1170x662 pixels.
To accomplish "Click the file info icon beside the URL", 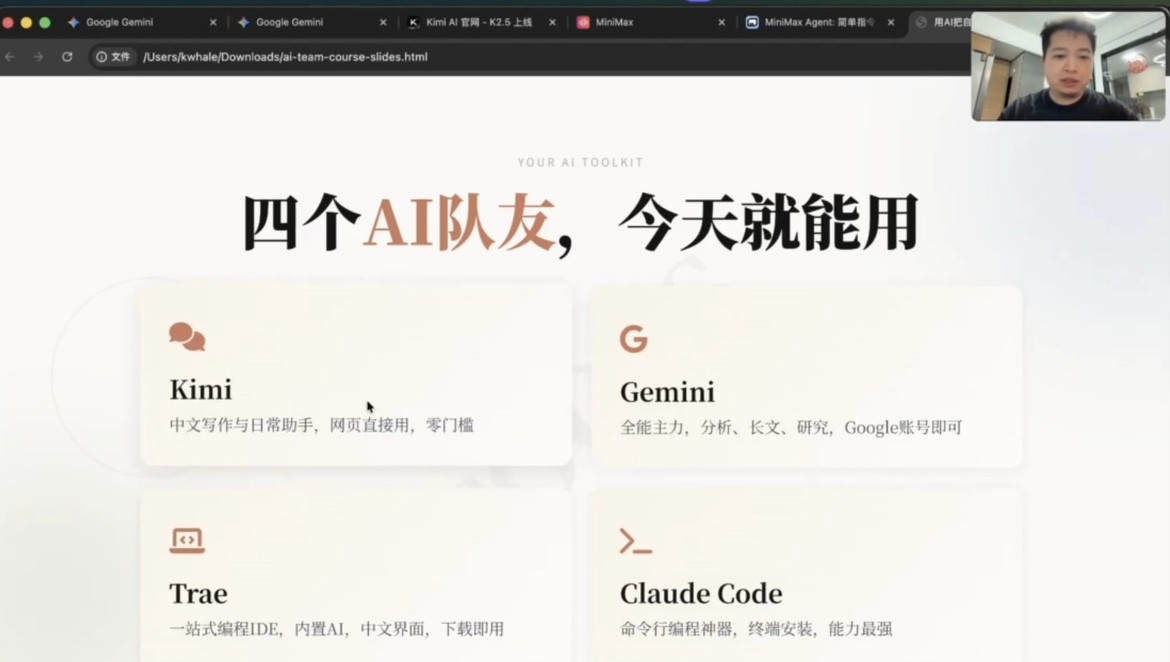I will click(x=102, y=57).
